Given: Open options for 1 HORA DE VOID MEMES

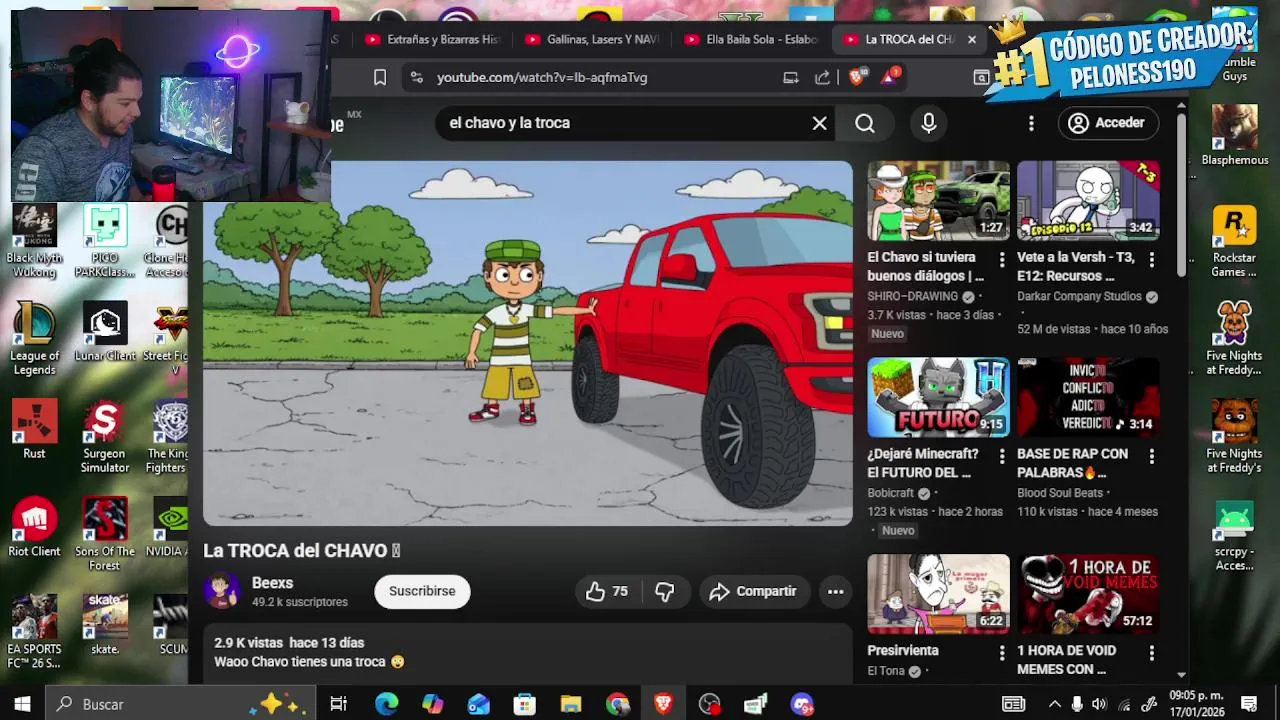Looking at the screenshot, I should pyautogui.click(x=1152, y=653).
